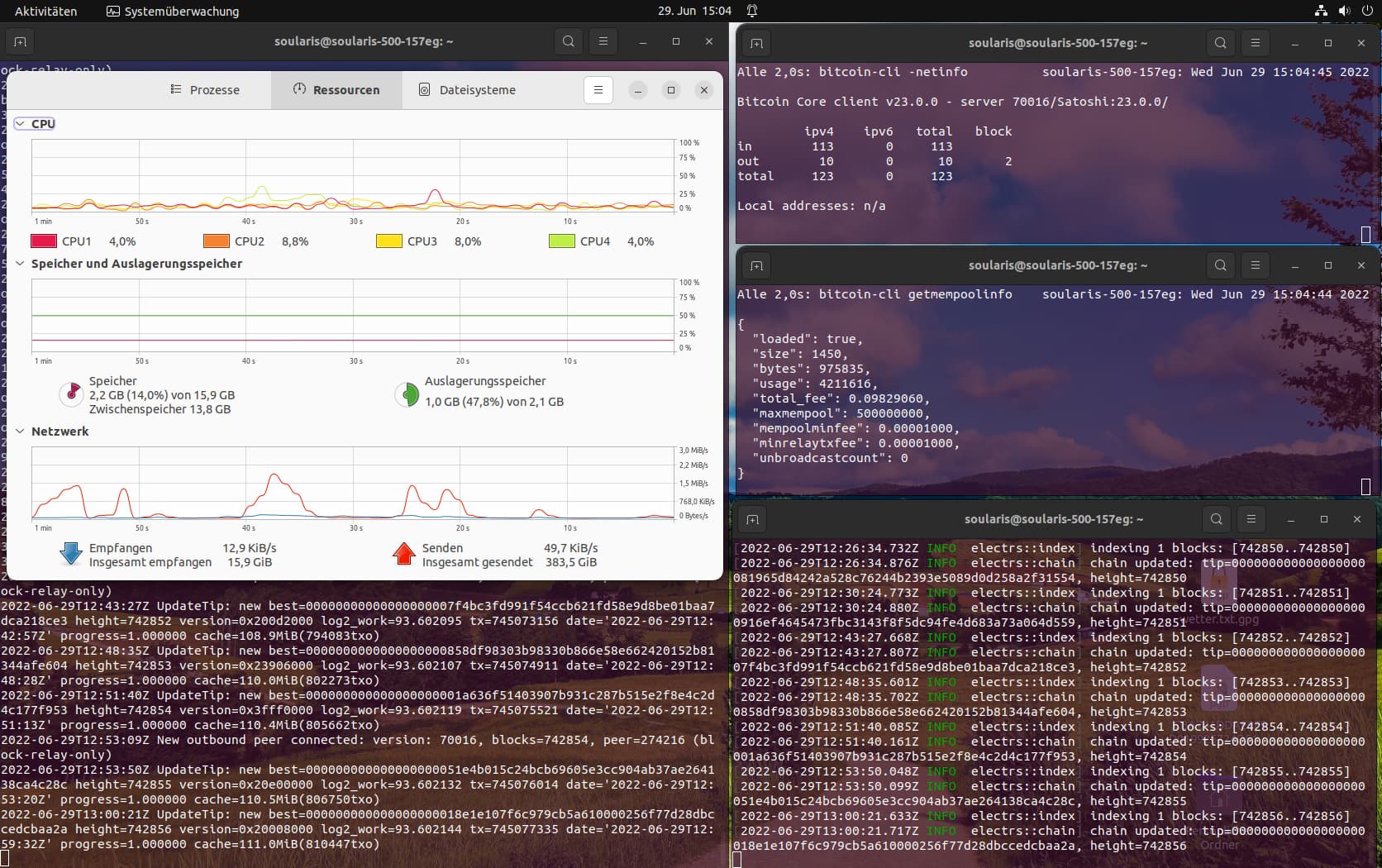
Task: Open new tab in netinfo terminal
Action: click(x=756, y=43)
